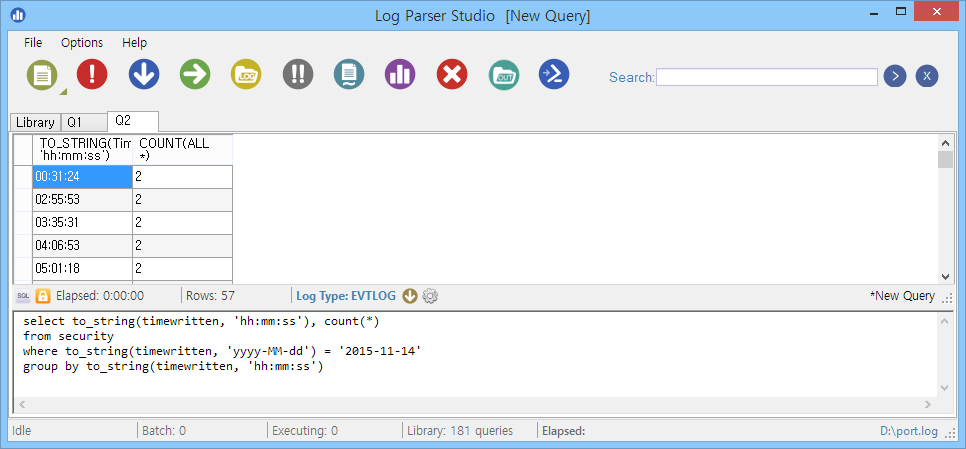Click the SQL icon in query bar

tap(23, 296)
